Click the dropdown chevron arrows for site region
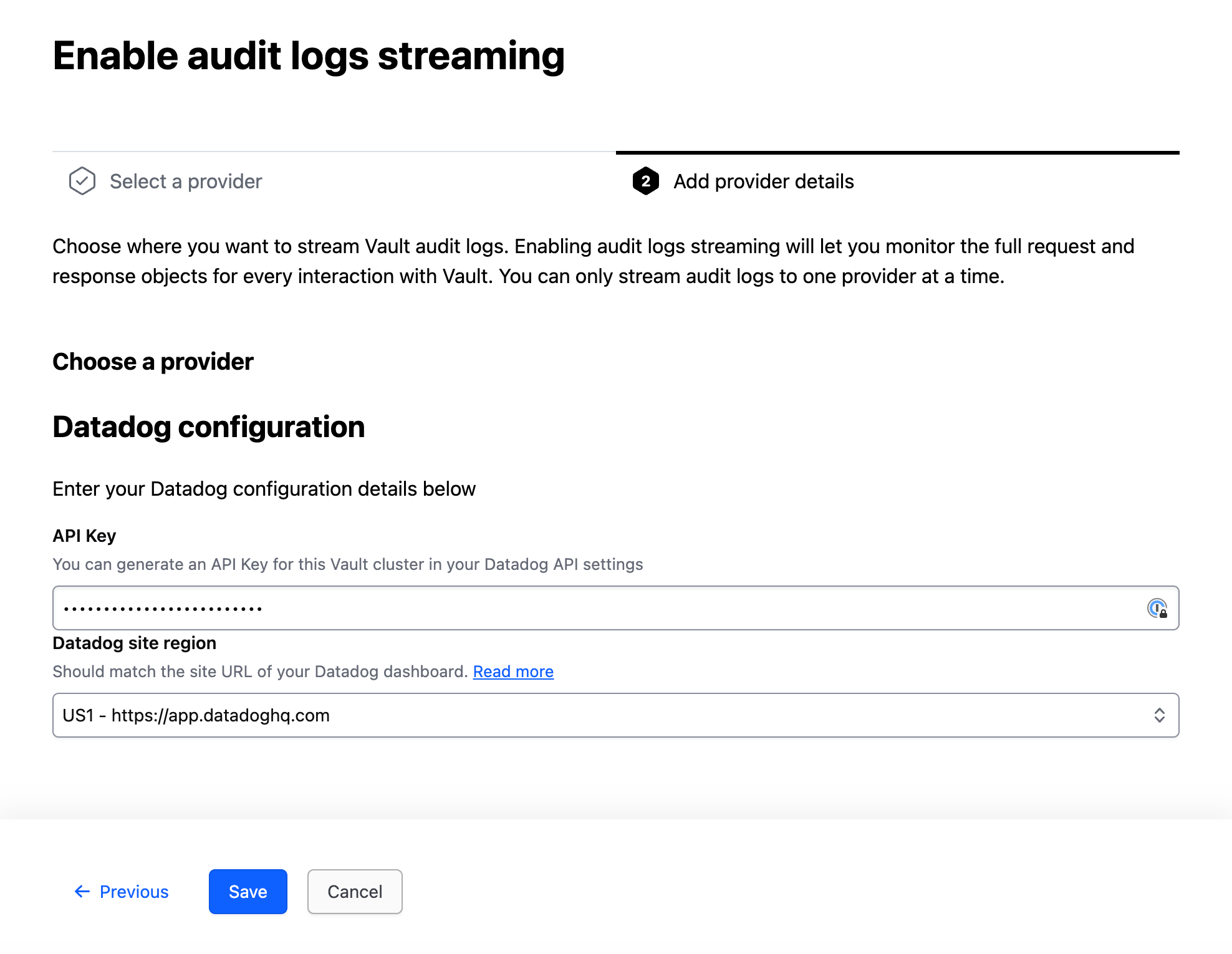This screenshot has width=1232, height=954. pyautogui.click(x=1159, y=715)
